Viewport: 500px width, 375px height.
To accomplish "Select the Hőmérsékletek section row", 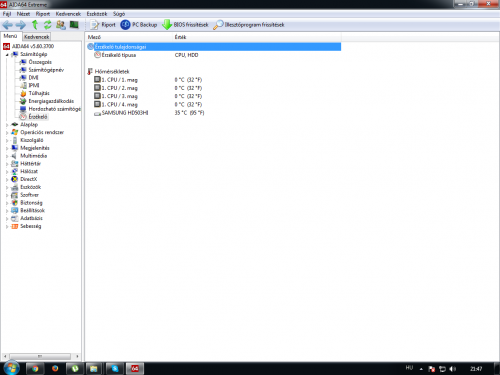I will coord(214,71).
